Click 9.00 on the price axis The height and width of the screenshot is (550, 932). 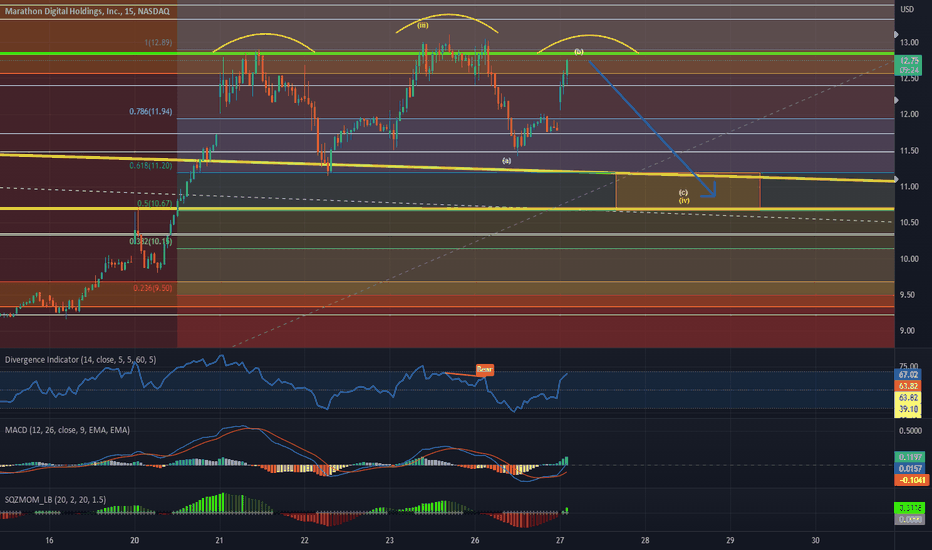908,331
